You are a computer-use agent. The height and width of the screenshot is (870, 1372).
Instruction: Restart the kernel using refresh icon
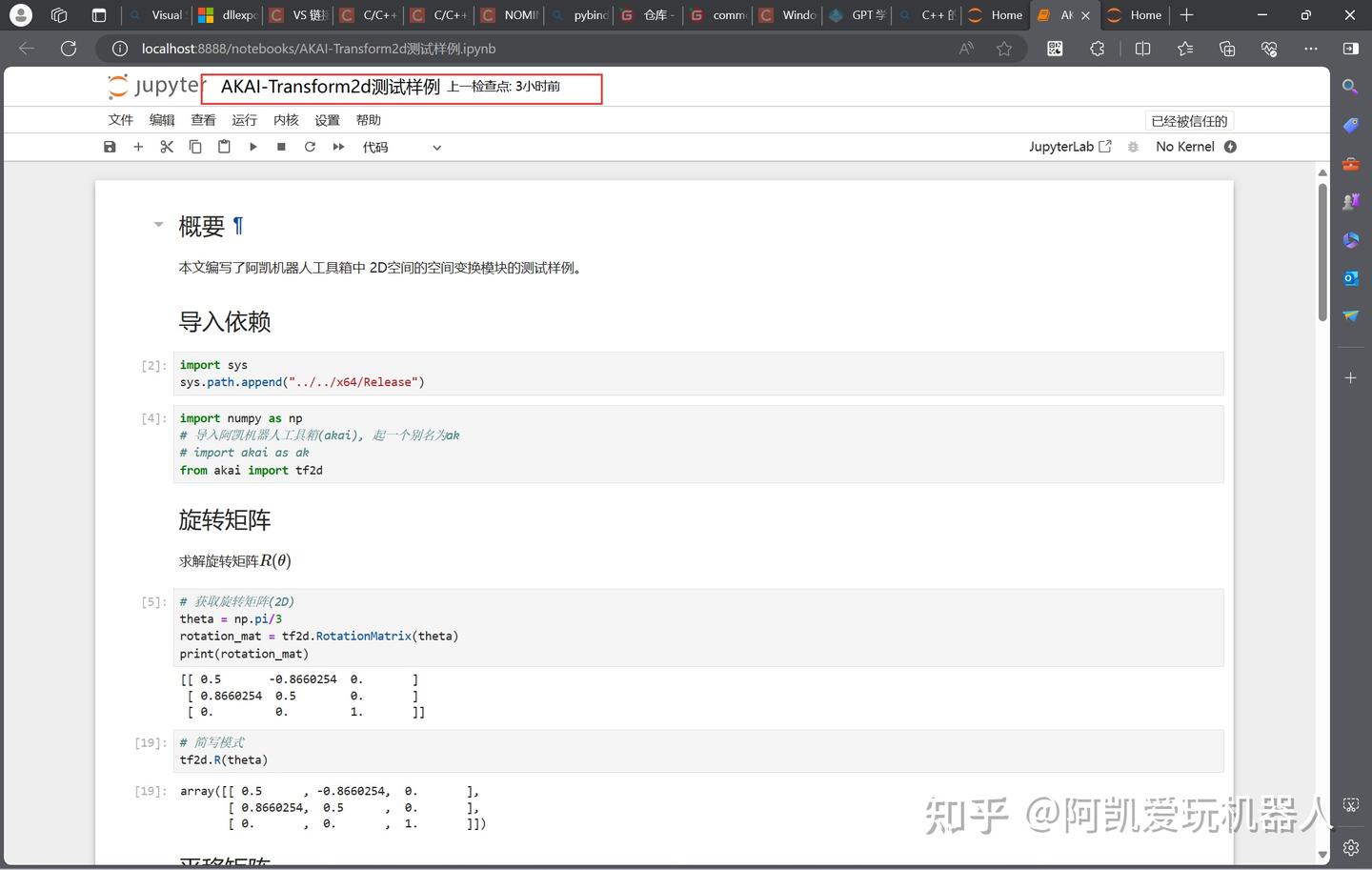pyautogui.click(x=310, y=146)
